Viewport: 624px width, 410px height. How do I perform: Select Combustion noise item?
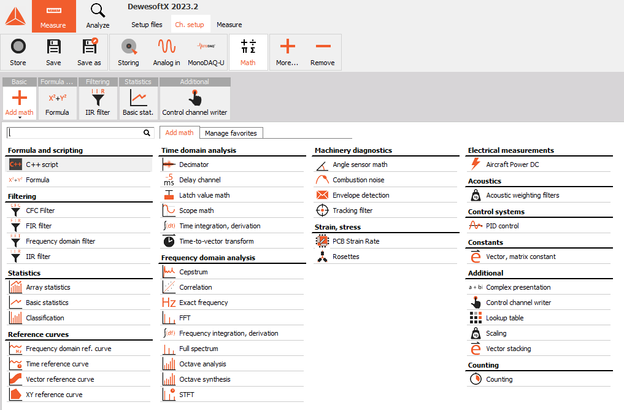(386, 180)
